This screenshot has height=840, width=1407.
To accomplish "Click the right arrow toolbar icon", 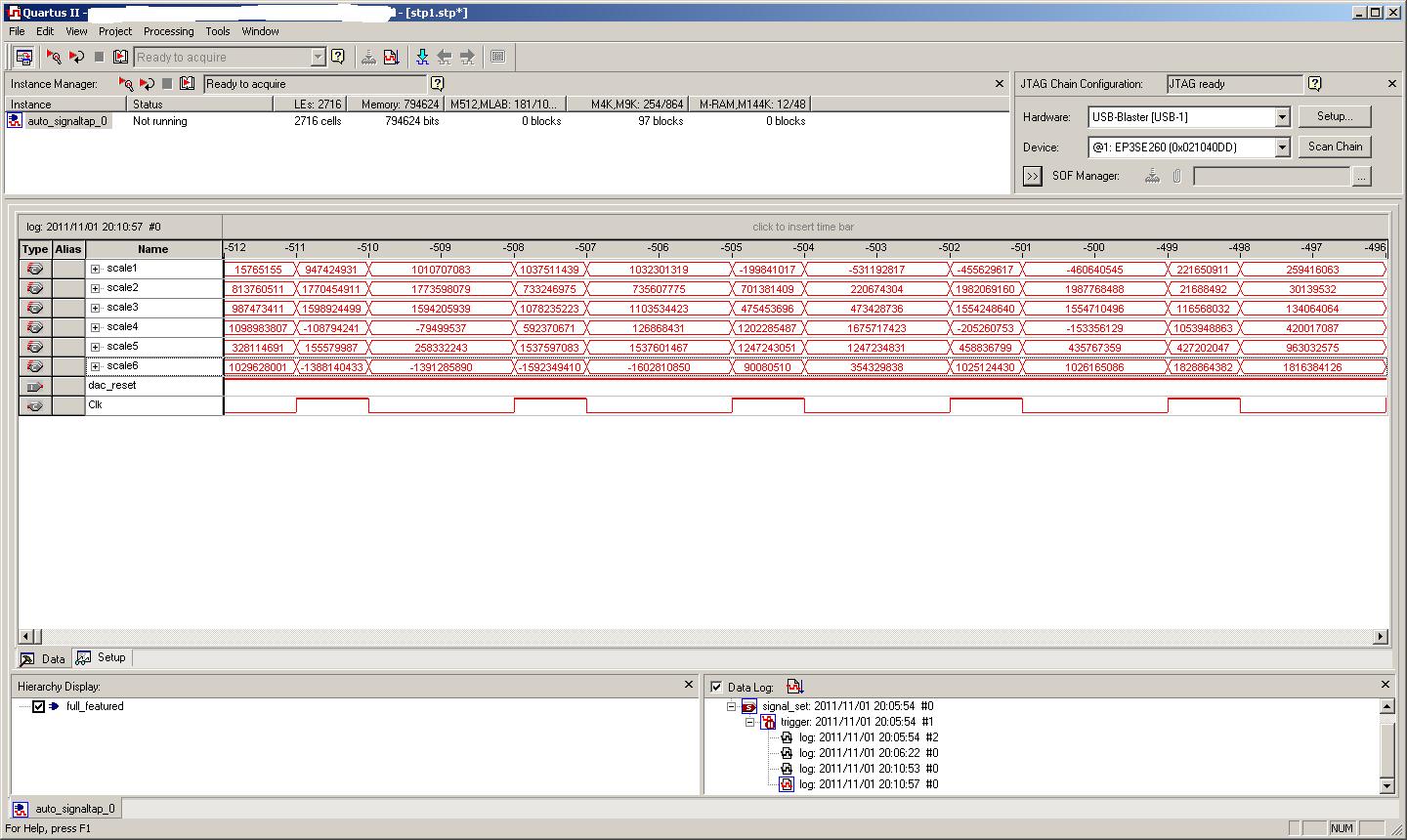I will click(467, 57).
